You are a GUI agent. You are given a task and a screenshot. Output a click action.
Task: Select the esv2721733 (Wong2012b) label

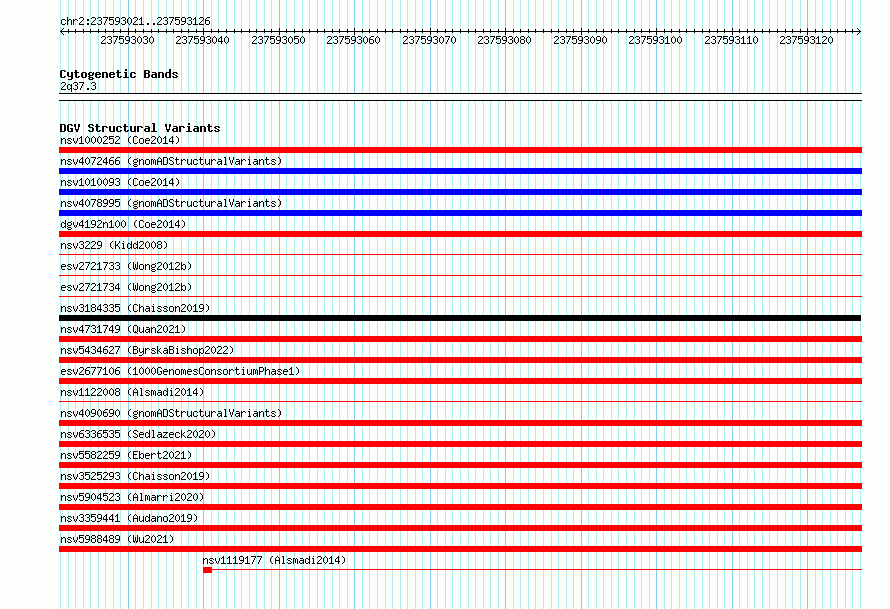126,266
